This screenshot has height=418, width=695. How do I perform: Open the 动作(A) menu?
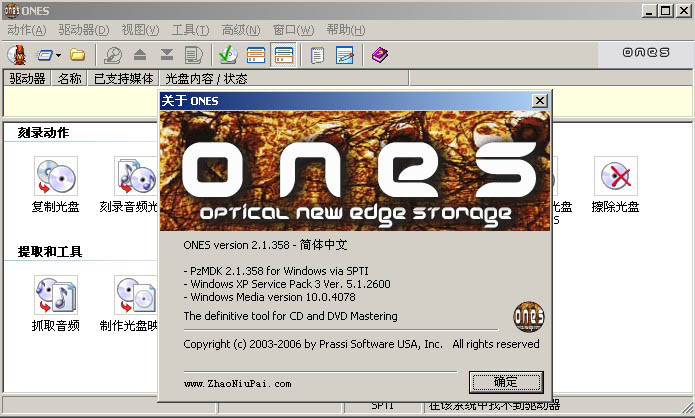point(27,30)
